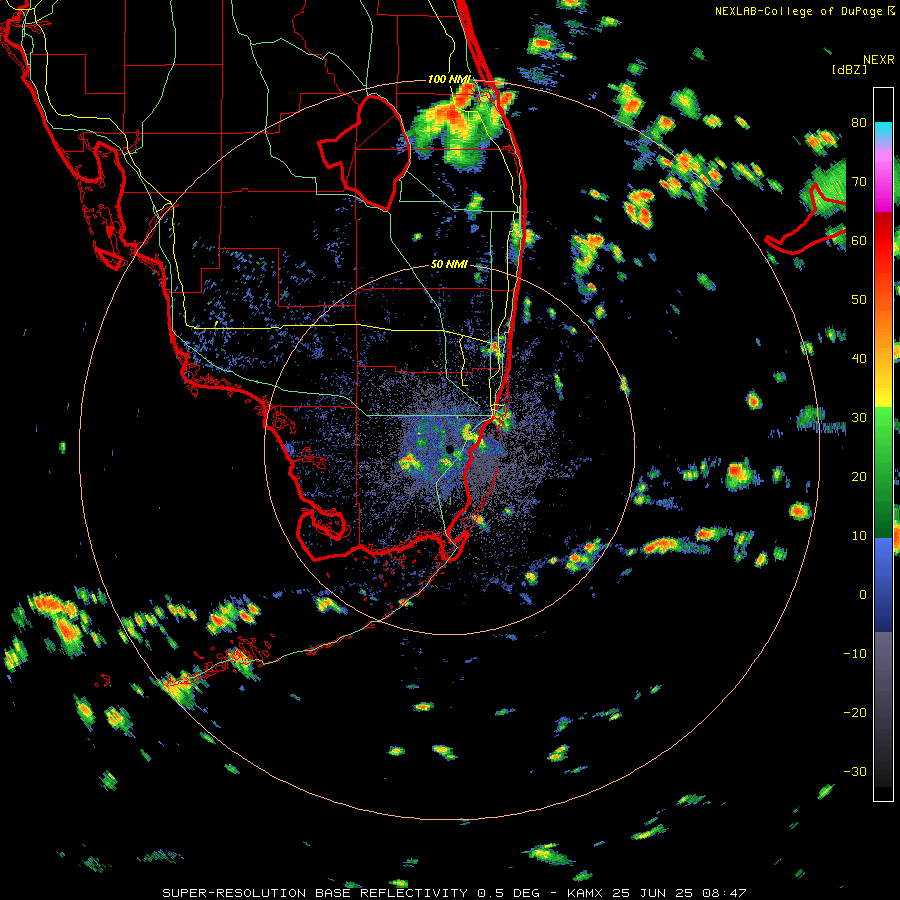The image size is (900, 900).
Task: Click the 60 value on the dBZ scale
Action: (x=859, y=241)
